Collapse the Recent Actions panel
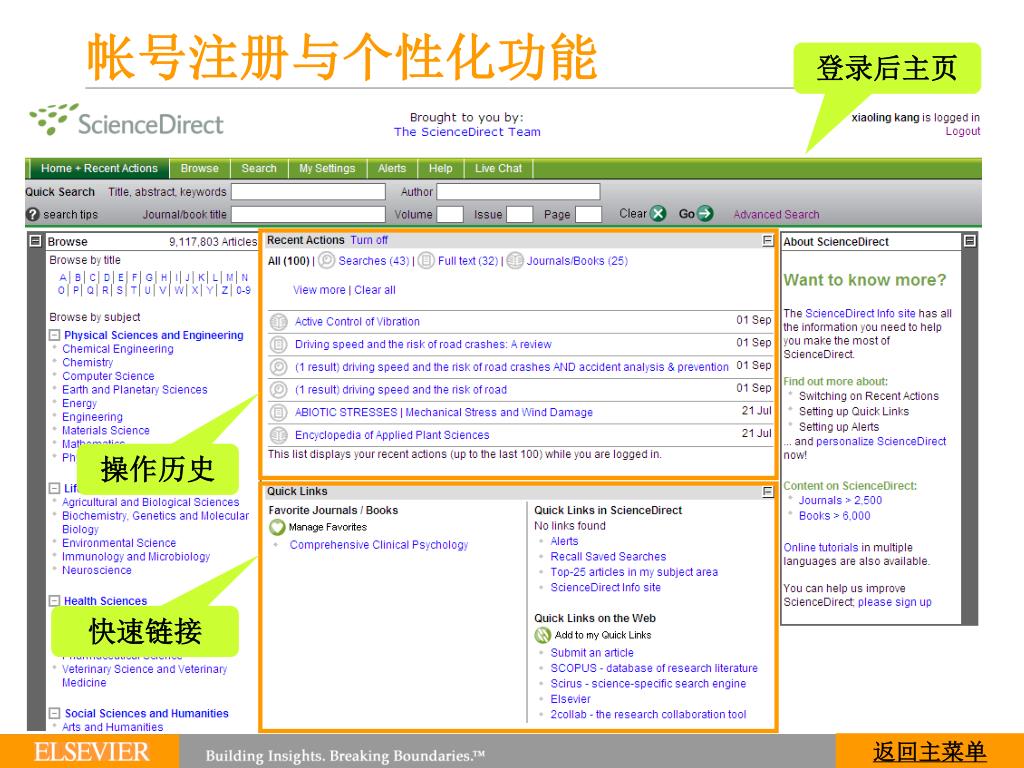 [x=767, y=241]
